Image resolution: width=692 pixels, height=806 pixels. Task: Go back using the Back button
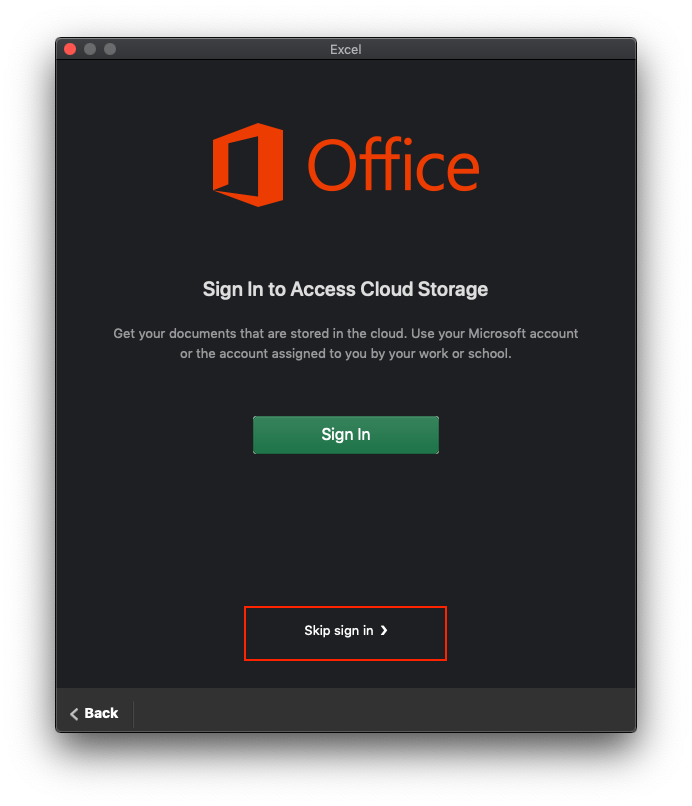(95, 713)
